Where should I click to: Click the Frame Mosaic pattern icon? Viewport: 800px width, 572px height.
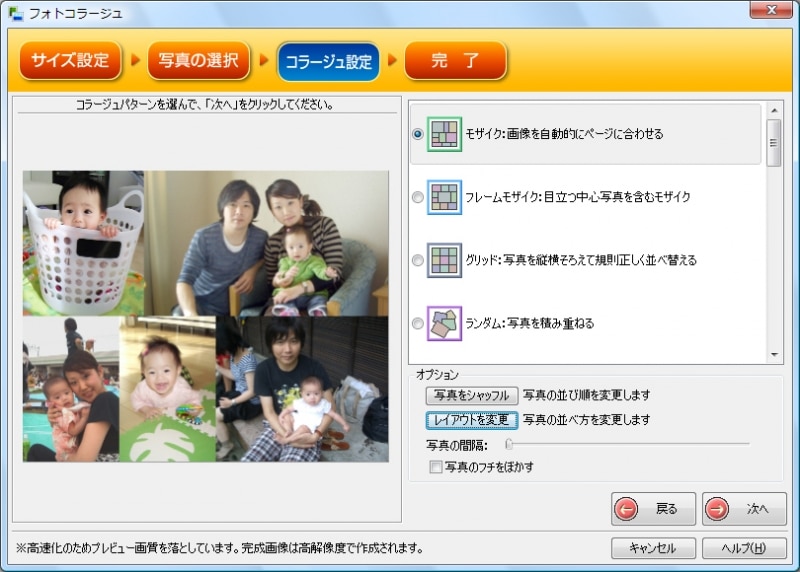(444, 197)
